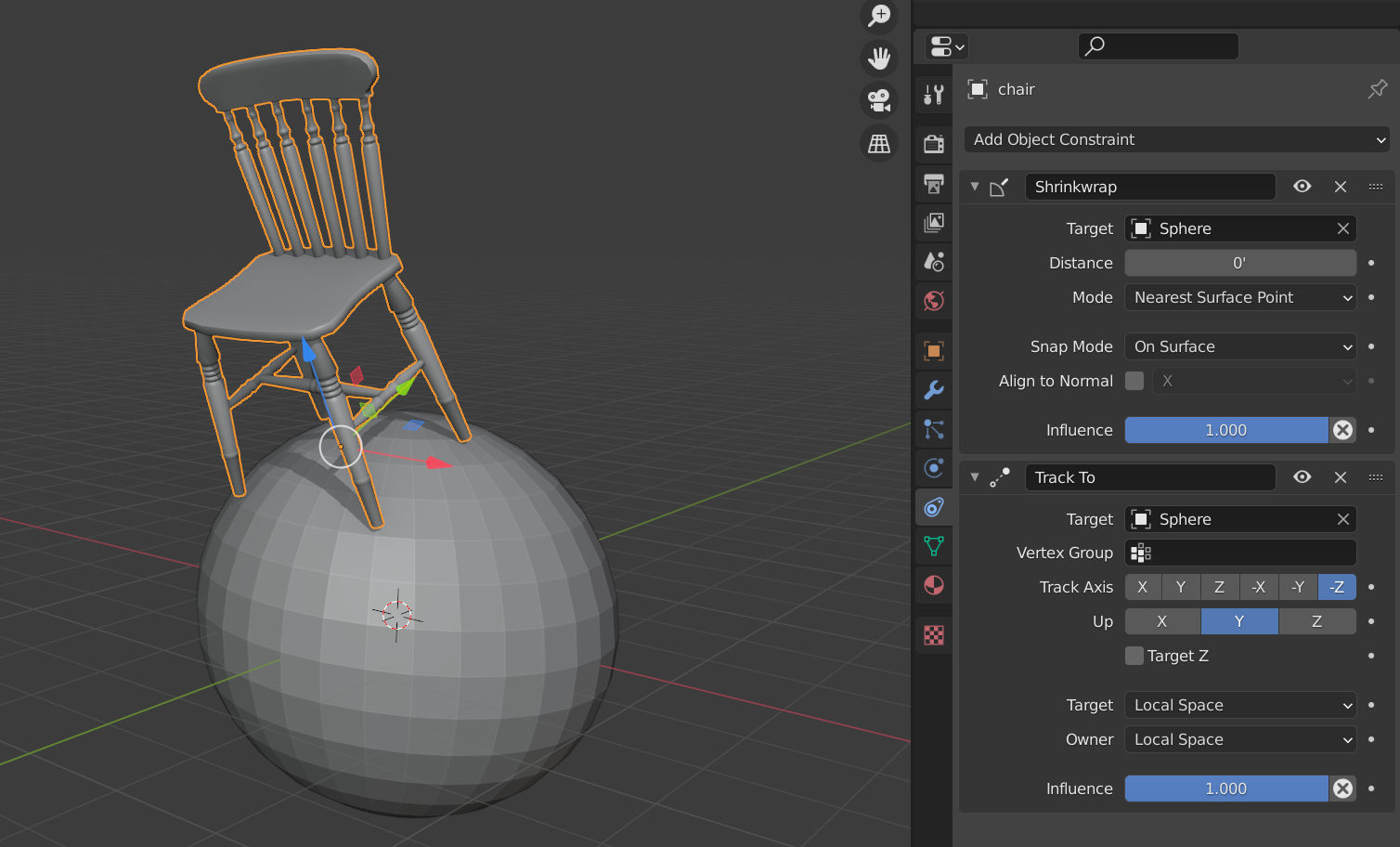This screenshot has width=1400, height=847.
Task: Disable and keep transform for Shrinkwrap influence
Action: (1342, 430)
